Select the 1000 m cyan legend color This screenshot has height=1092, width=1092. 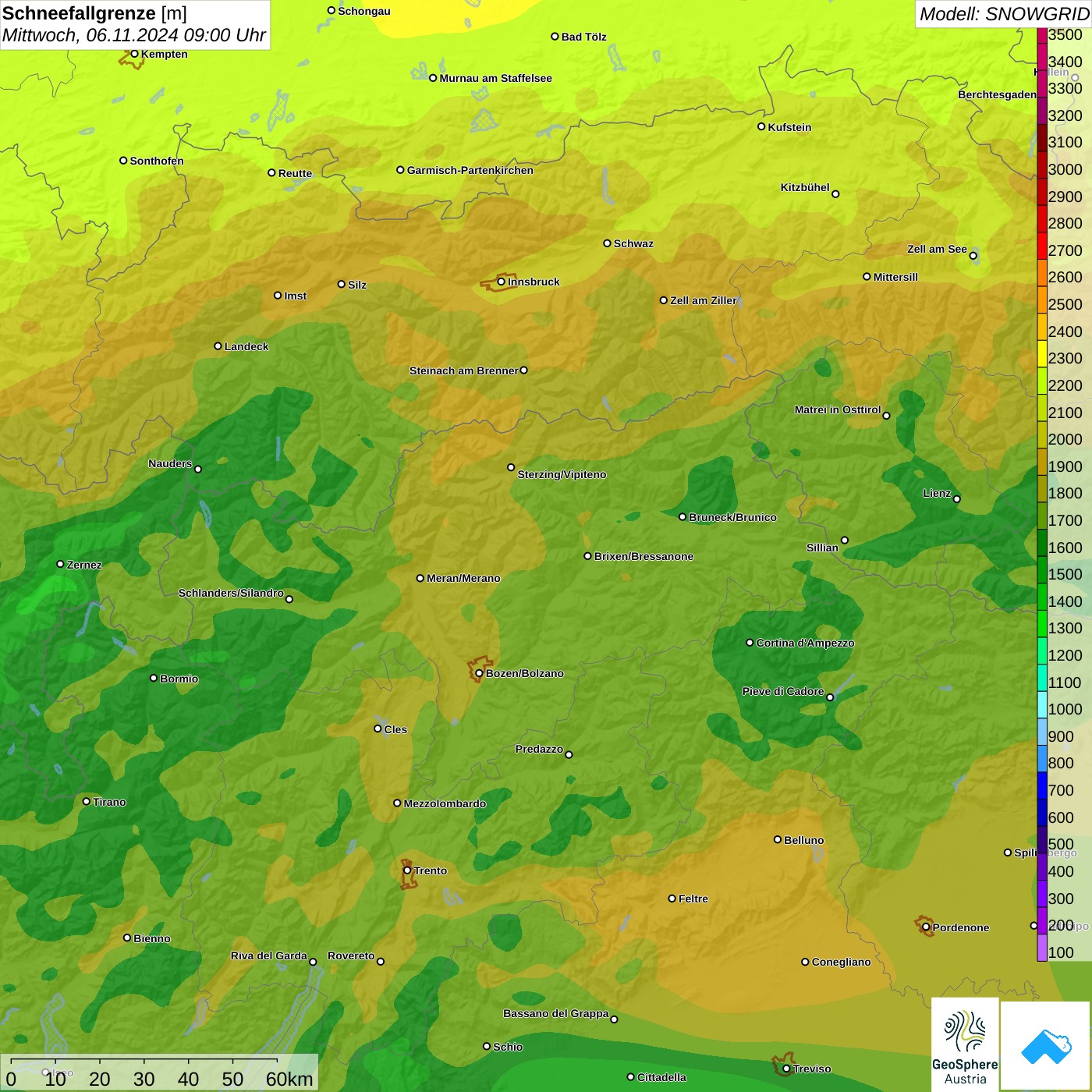[1042, 705]
